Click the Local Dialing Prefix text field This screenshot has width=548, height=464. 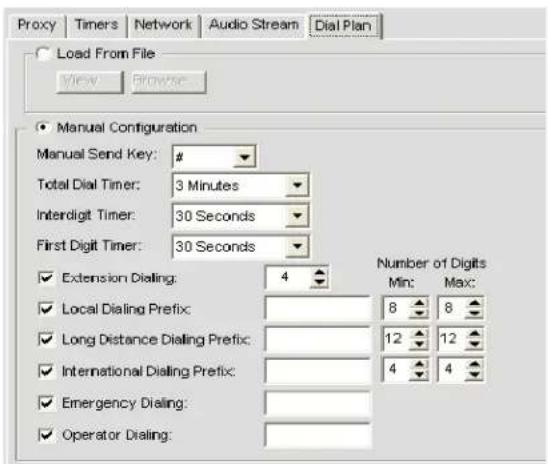[318, 308]
